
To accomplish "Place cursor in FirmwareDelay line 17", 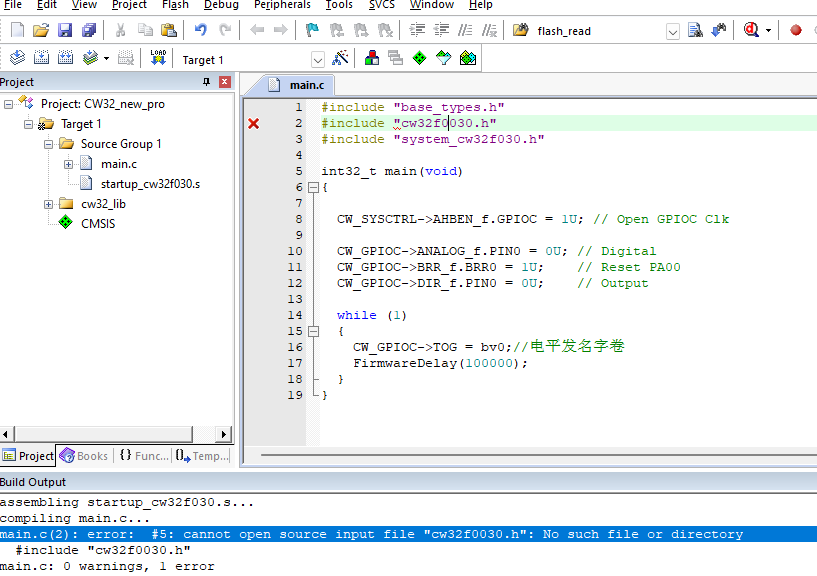I will click(440, 363).
